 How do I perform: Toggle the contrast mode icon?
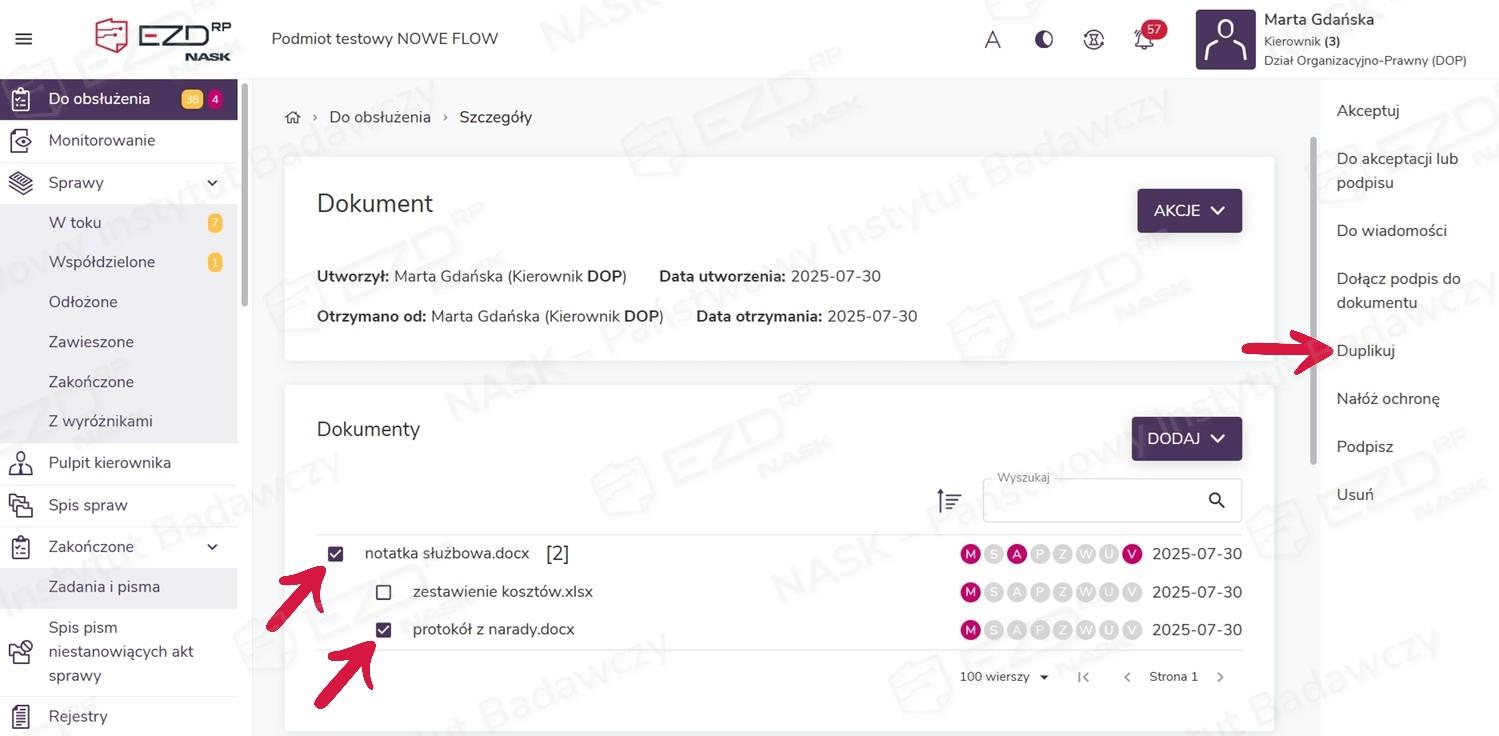click(x=1043, y=40)
